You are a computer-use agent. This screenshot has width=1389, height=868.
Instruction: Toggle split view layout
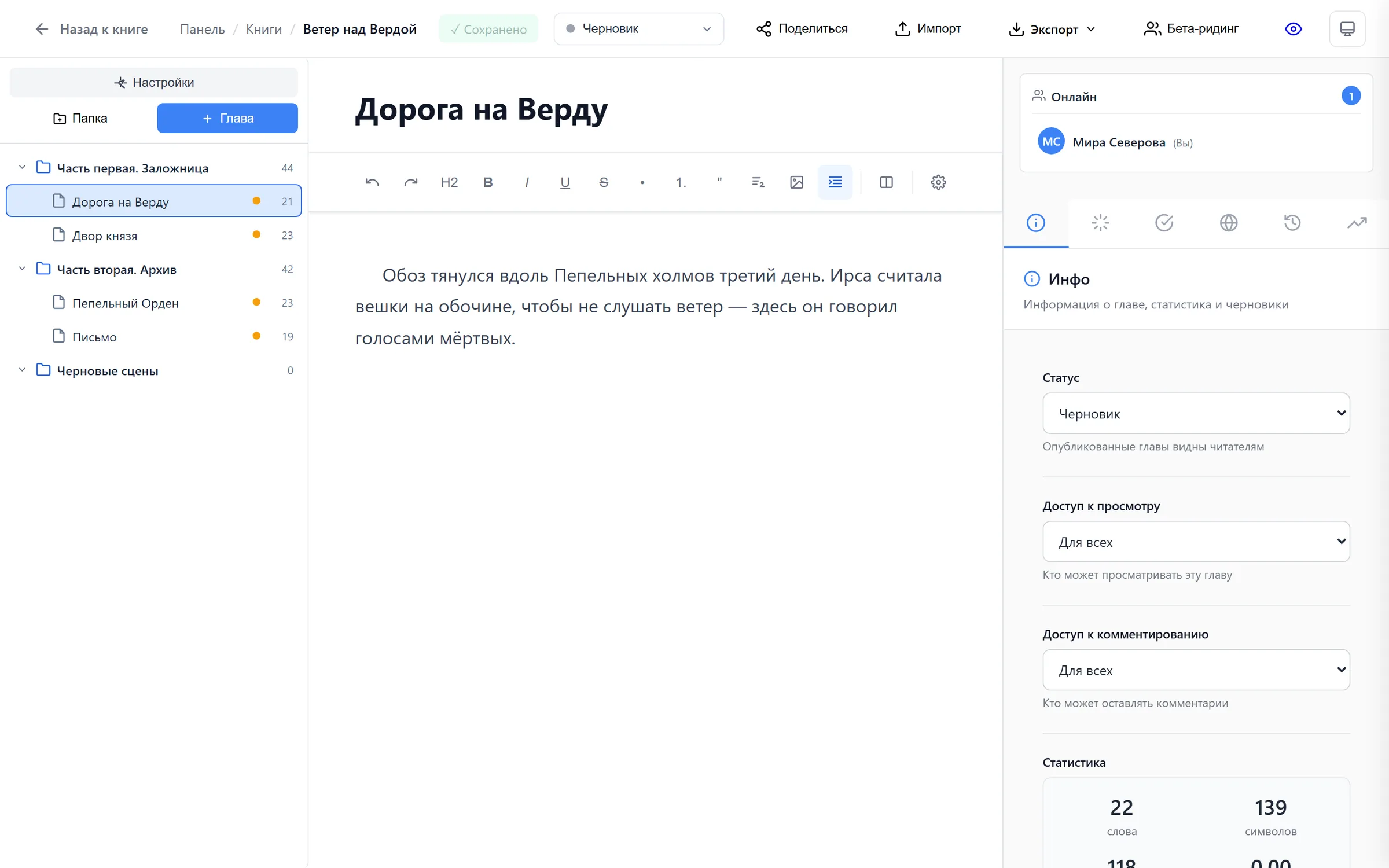click(886, 182)
